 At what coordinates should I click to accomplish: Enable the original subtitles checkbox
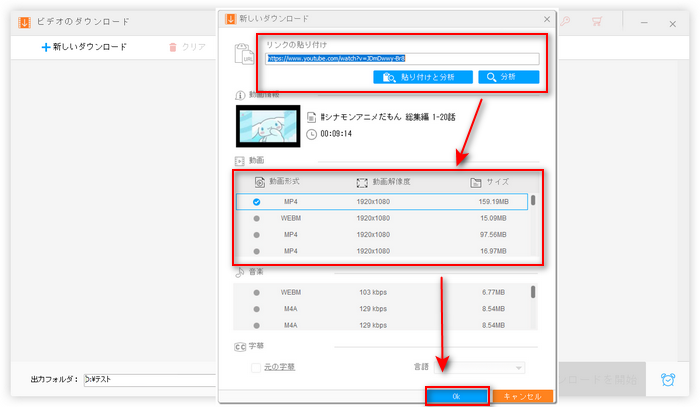[257, 367]
